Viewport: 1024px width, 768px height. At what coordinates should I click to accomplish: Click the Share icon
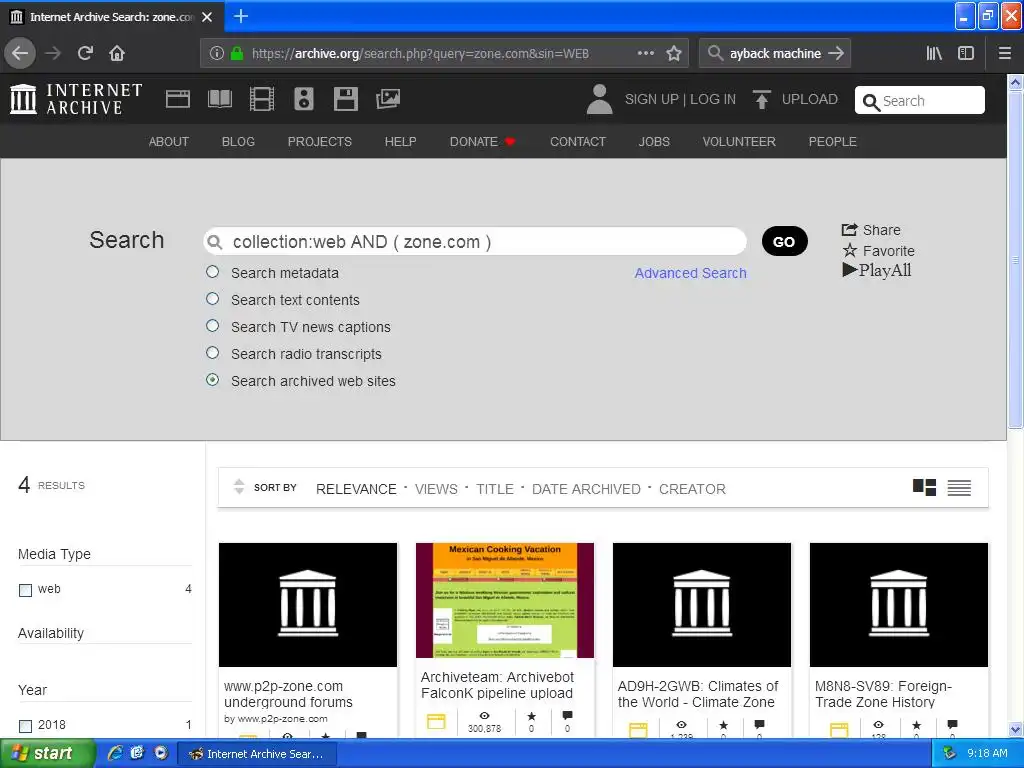(849, 230)
